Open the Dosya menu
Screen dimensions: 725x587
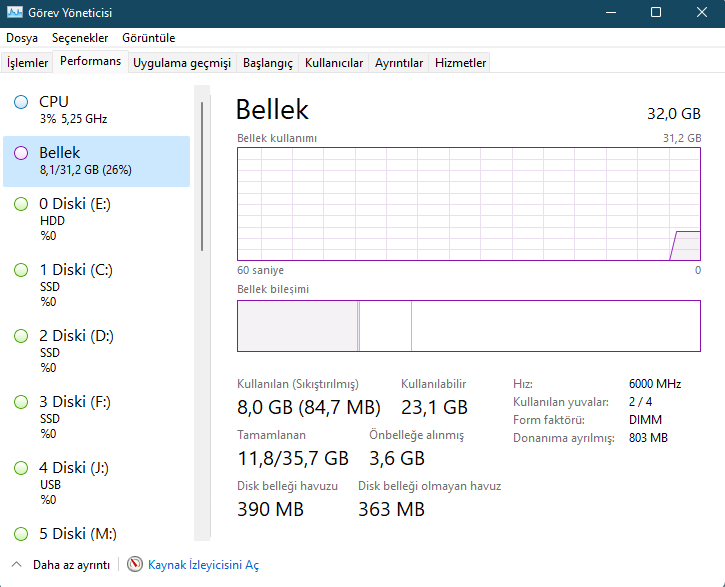(x=22, y=38)
